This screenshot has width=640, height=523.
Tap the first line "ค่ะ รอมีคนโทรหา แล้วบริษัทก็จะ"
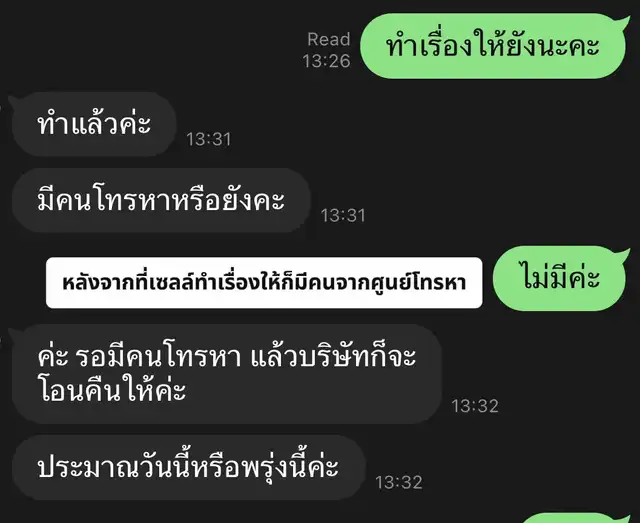pyautogui.click(x=227, y=356)
